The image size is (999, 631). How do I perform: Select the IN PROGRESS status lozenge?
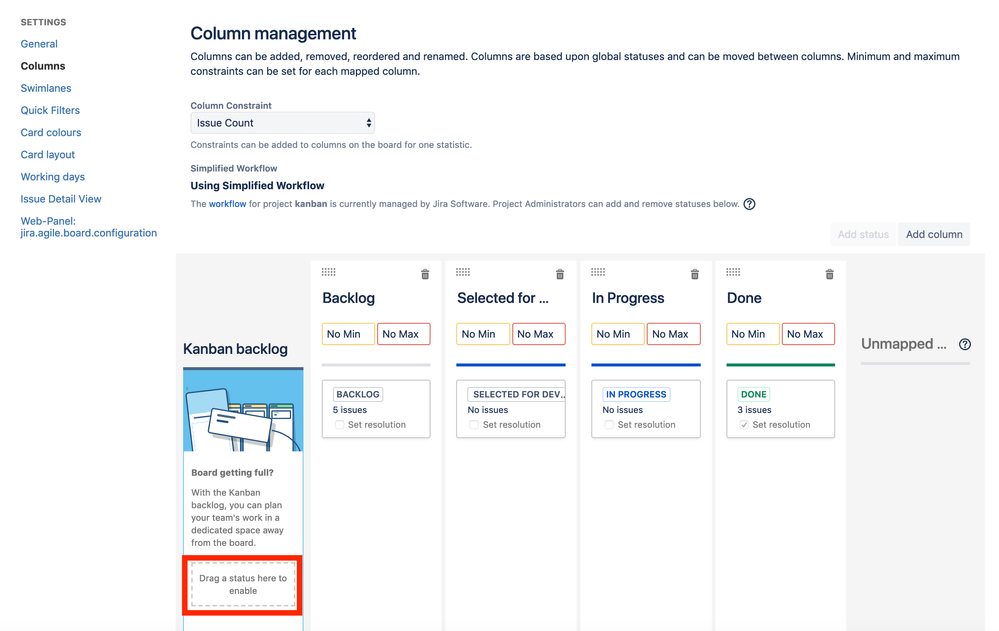(x=636, y=395)
